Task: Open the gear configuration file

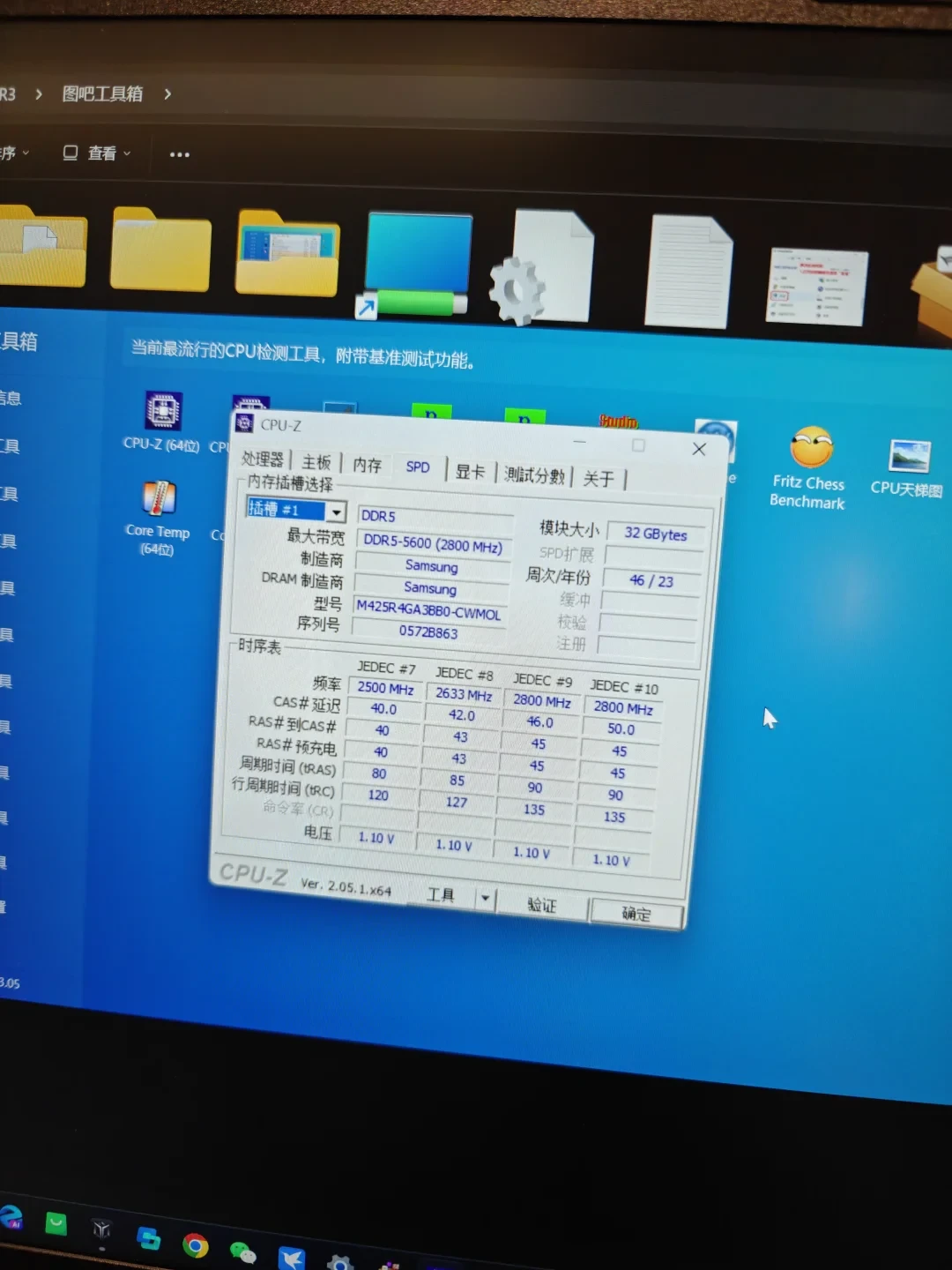Action: (543, 267)
